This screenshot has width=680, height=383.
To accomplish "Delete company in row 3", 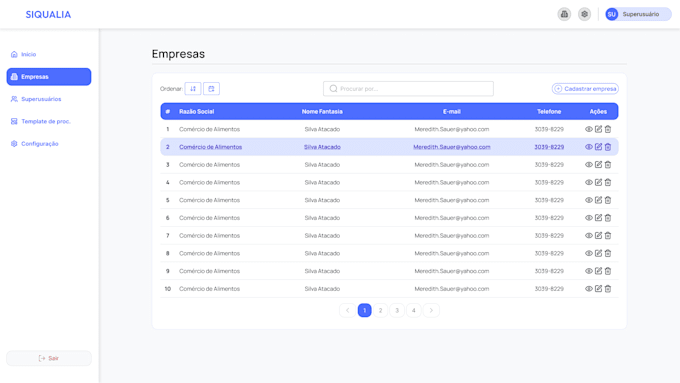I will 608,165.
